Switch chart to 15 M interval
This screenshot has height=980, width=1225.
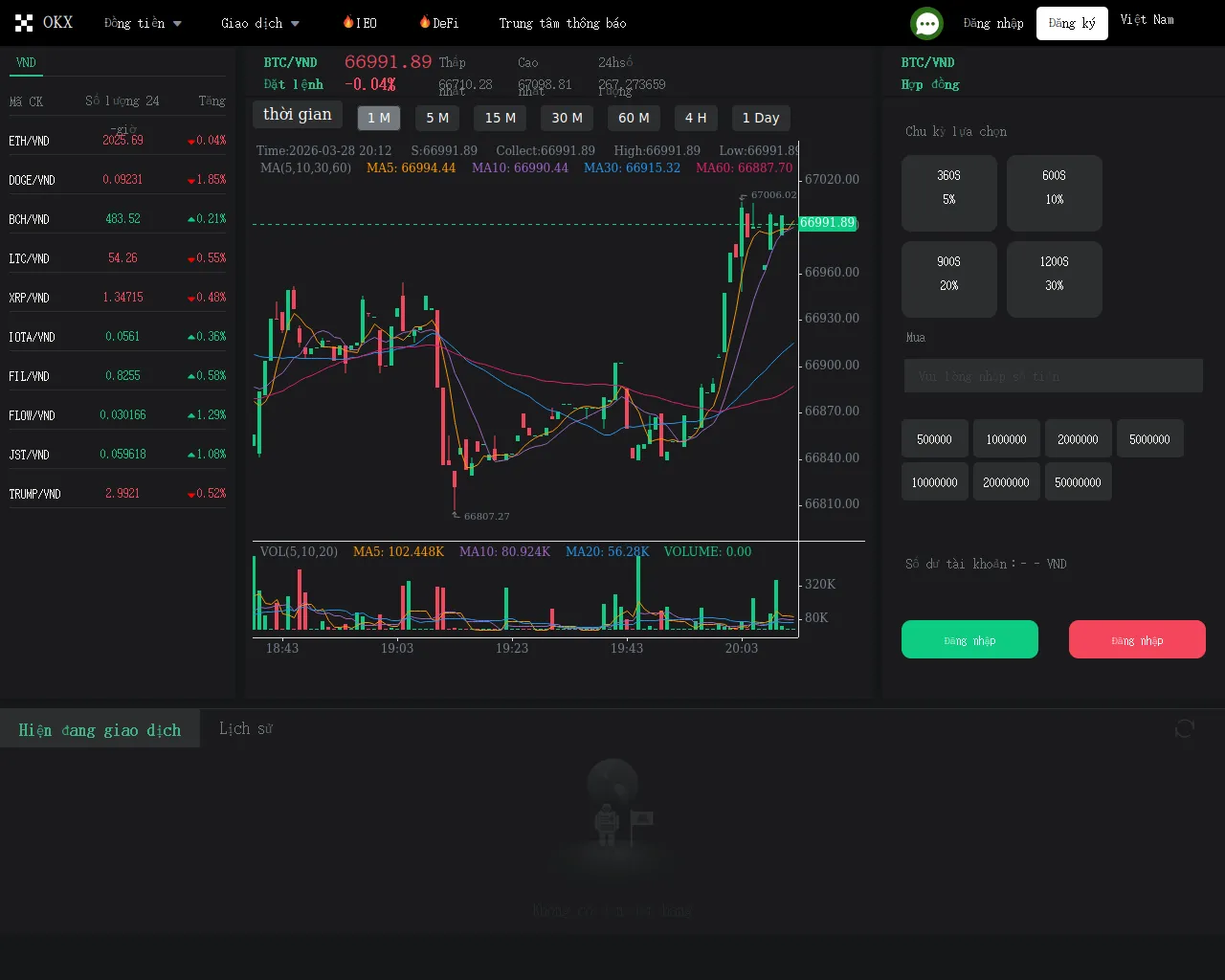pos(500,118)
